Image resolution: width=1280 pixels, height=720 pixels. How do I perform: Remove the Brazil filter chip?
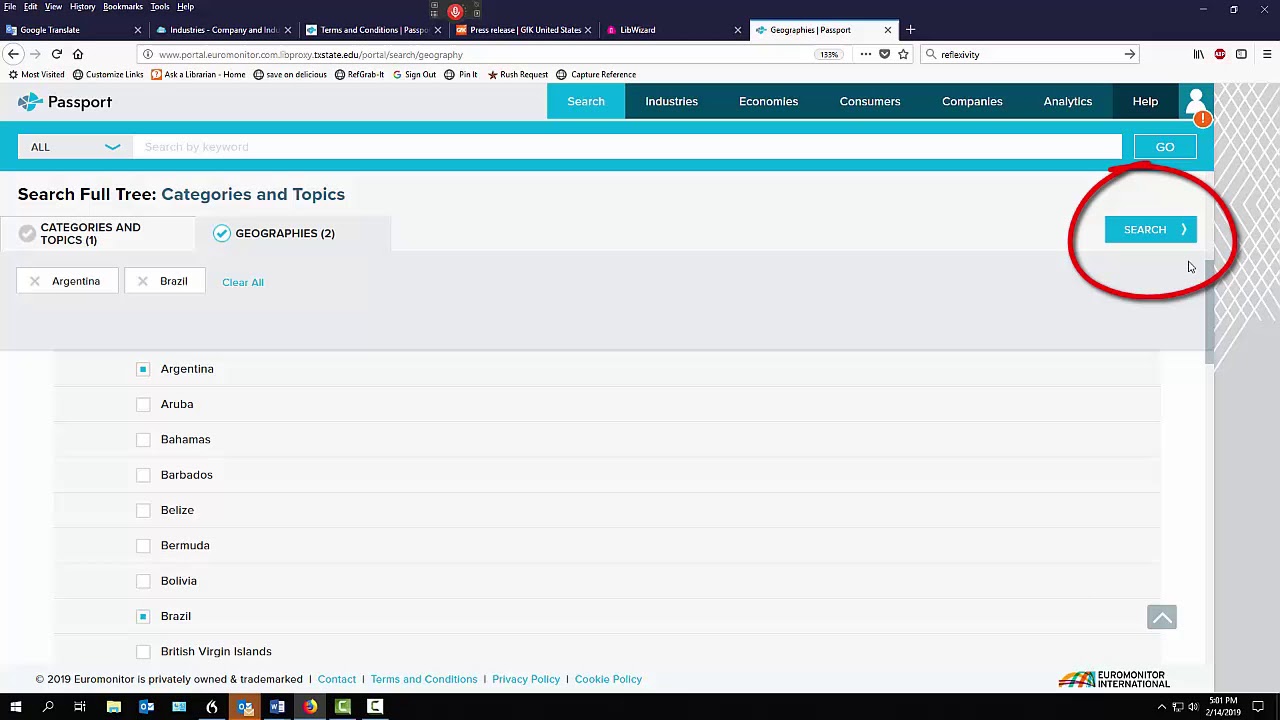[x=143, y=281]
